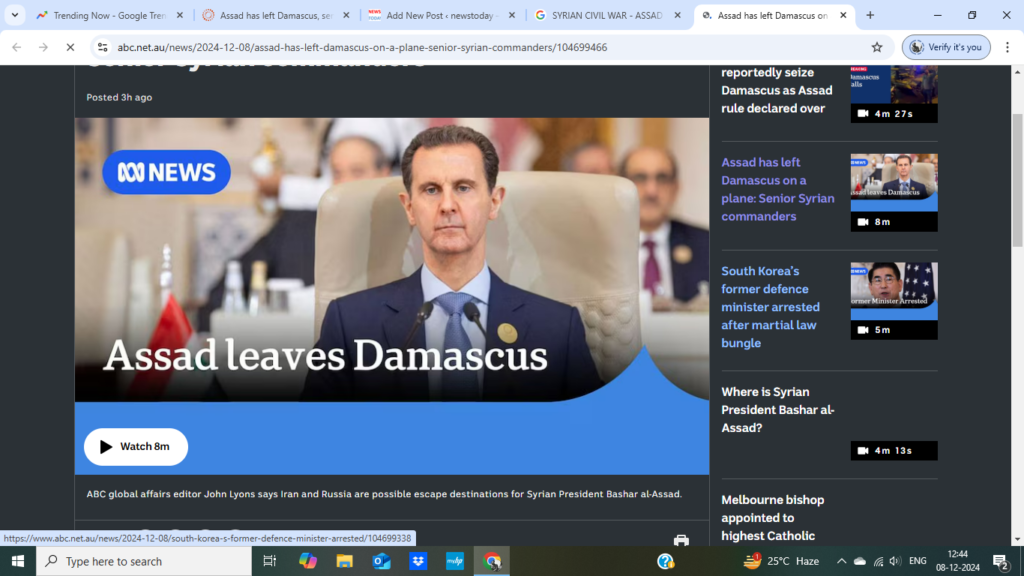The width and height of the screenshot is (1024, 576).
Task: Go back to the previous page
Action: coord(17,47)
